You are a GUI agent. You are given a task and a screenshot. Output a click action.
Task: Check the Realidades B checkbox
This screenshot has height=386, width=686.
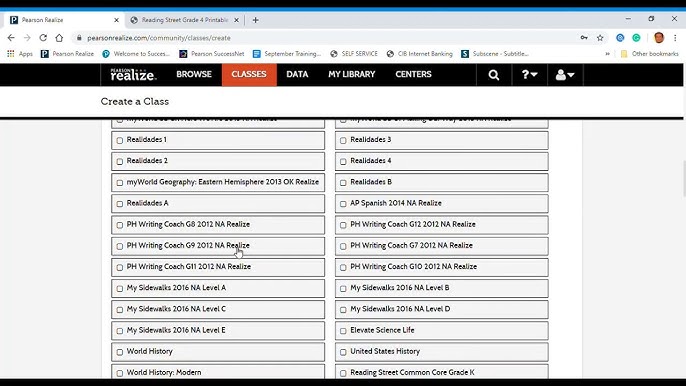click(x=343, y=183)
